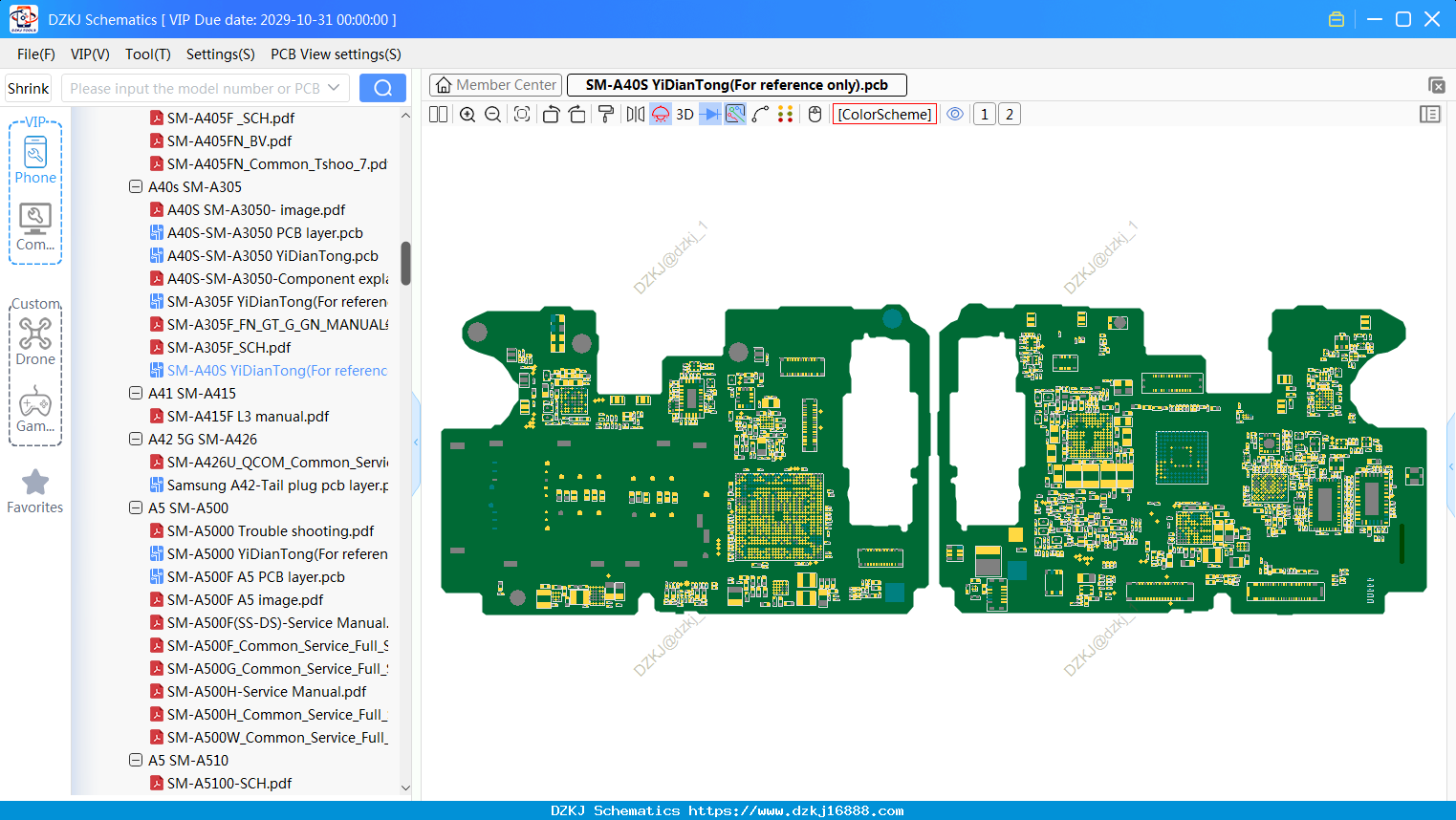The image size is (1456, 820).
Task: Select the paint roller tool
Action: point(606,115)
